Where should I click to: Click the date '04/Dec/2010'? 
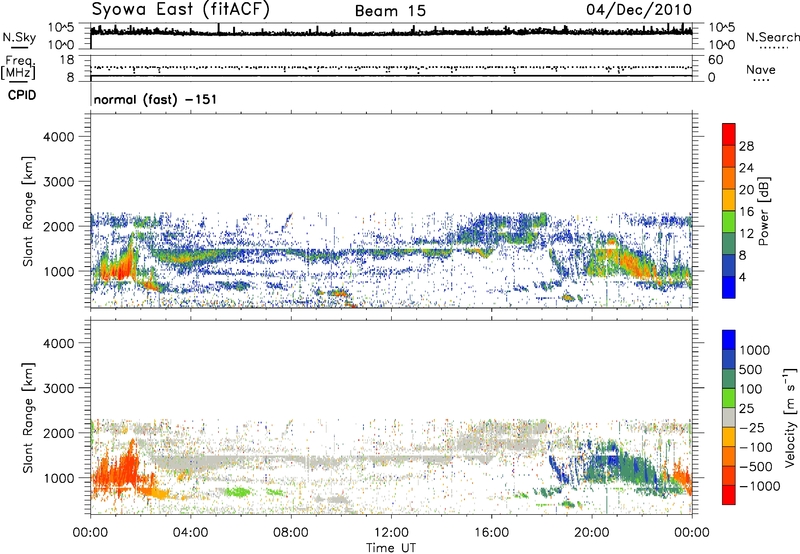click(x=639, y=10)
